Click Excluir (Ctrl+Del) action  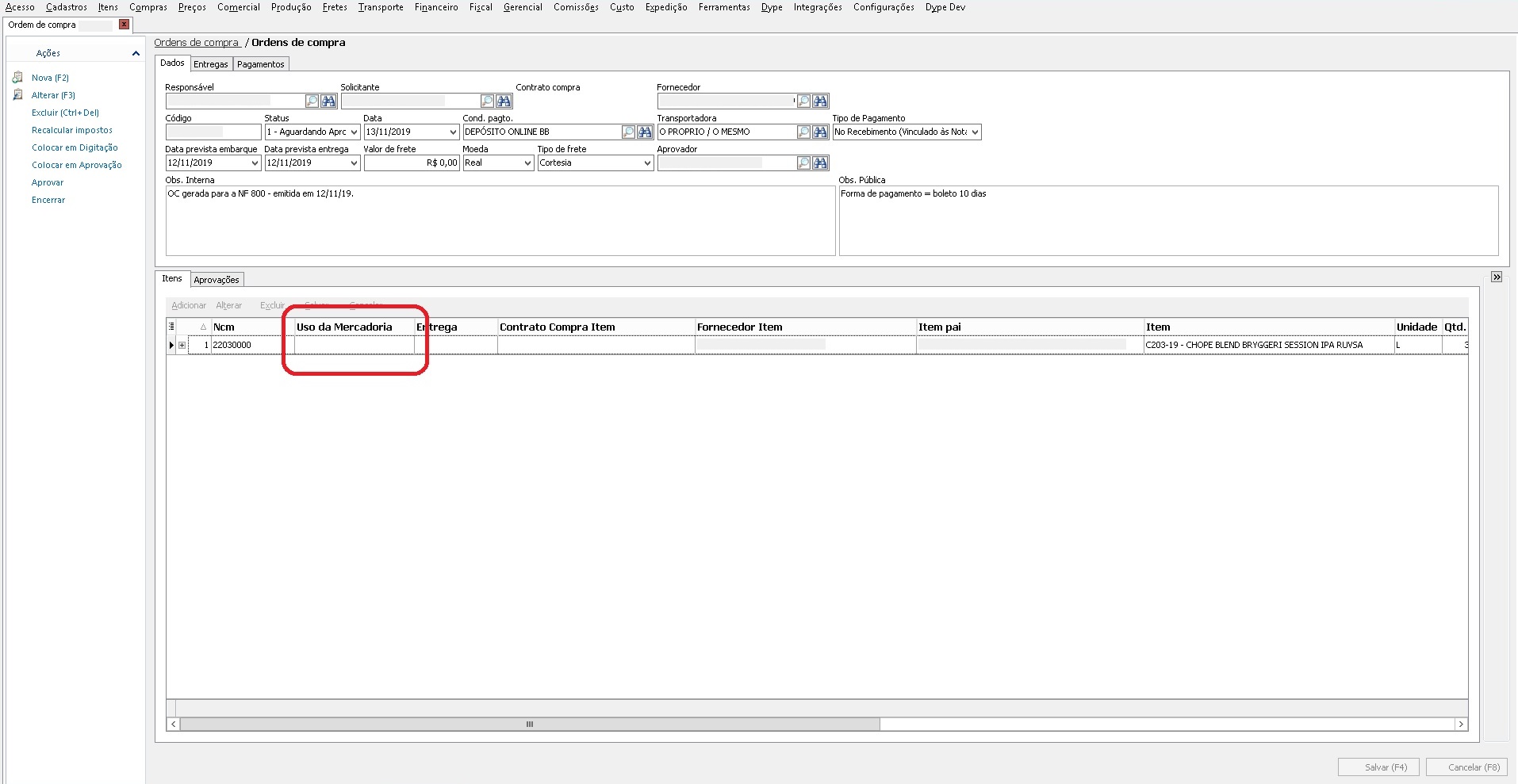[65, 113]
